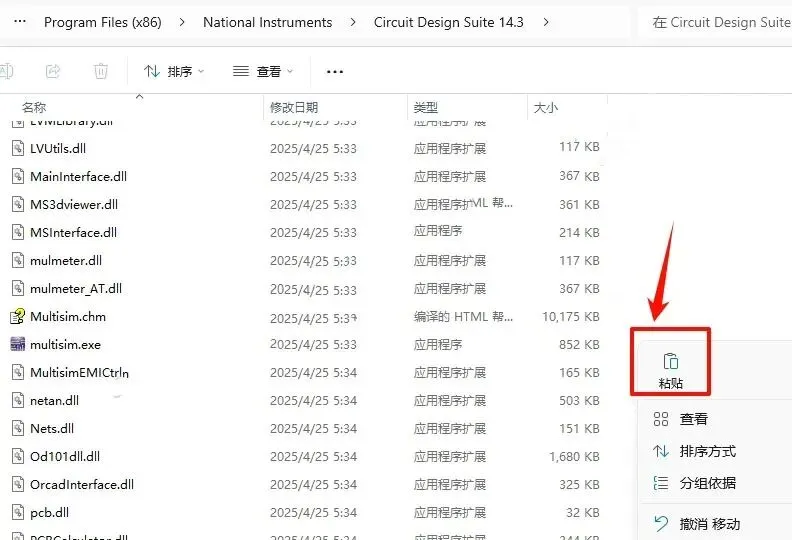Select the multisim.exe application icon
The width and height of the screenshot is (792, 540).
(x=18, y=344)
